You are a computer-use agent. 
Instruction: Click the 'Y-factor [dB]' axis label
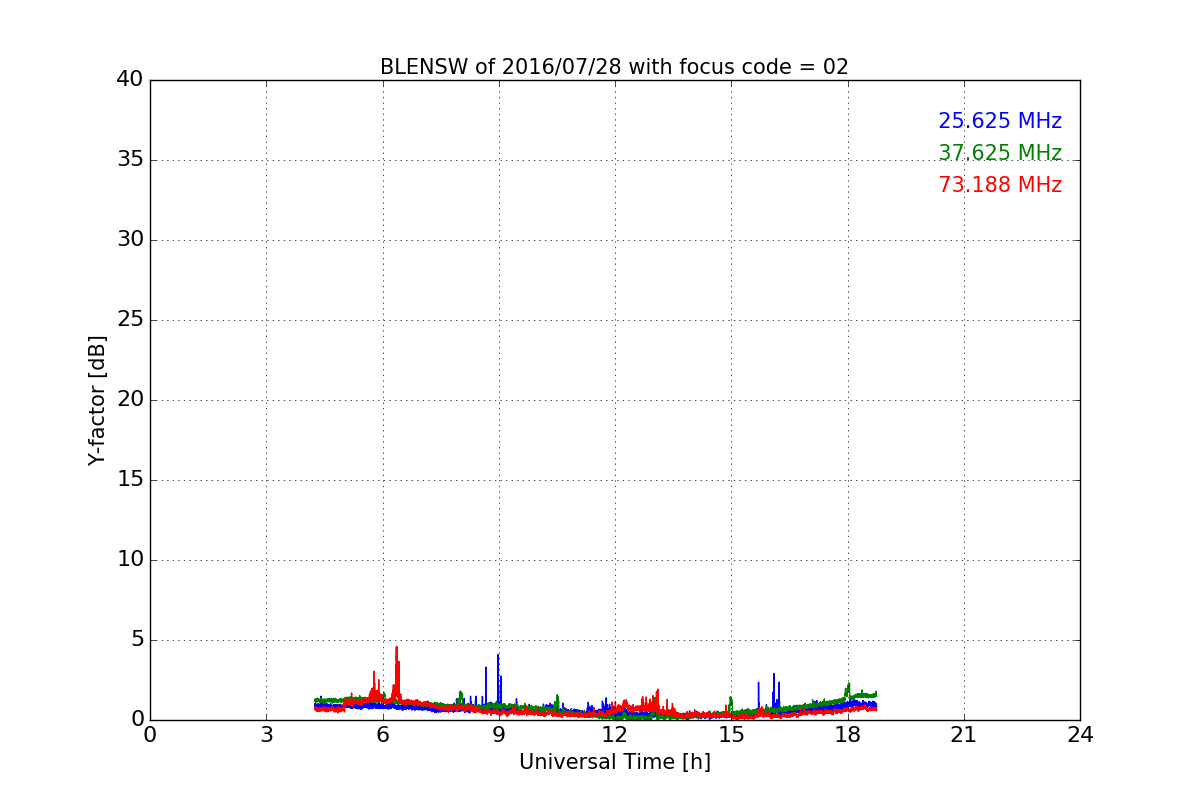pyautogui.click(x=97, y=400)
